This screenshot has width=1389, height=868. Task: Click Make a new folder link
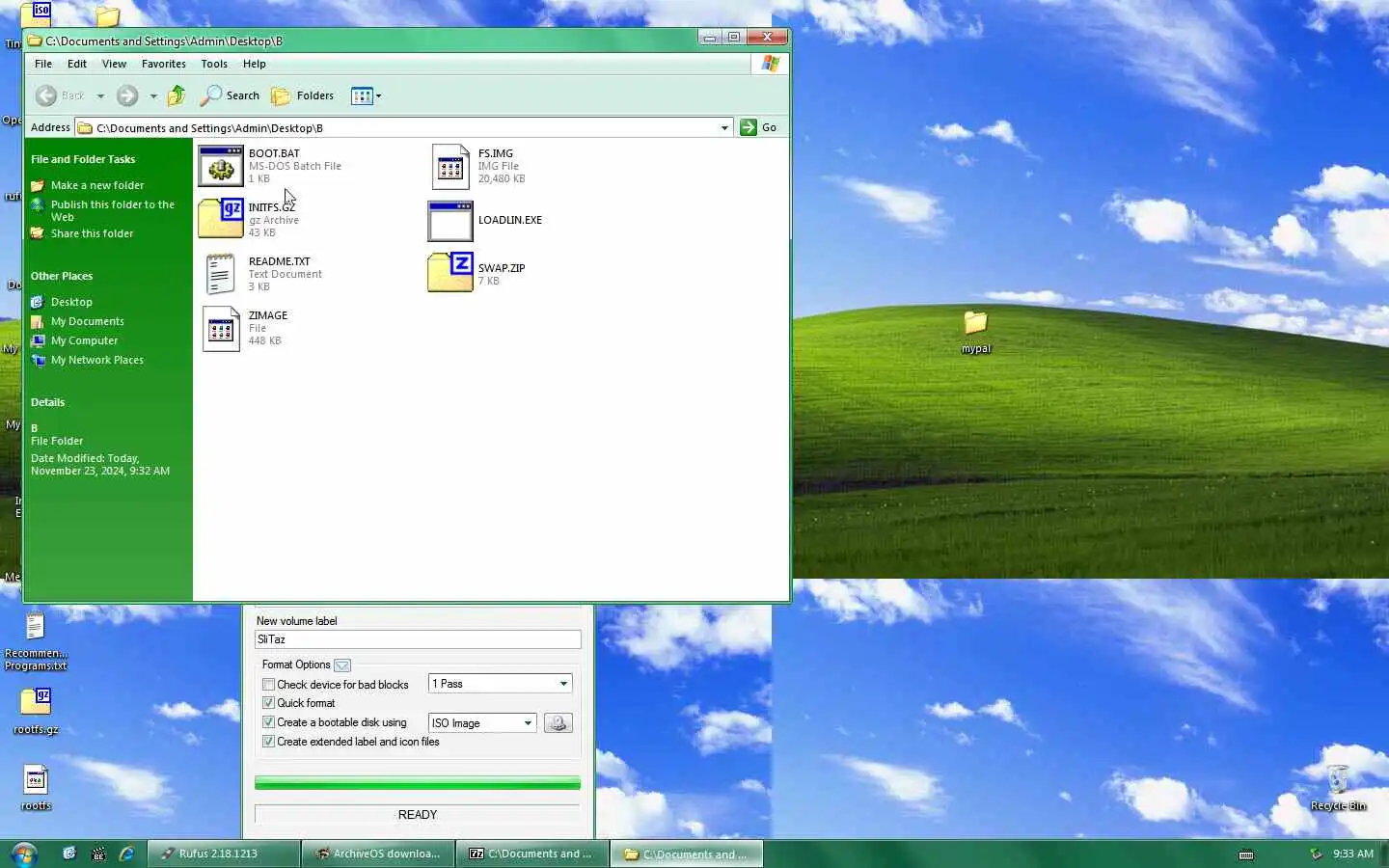(97, 185)
